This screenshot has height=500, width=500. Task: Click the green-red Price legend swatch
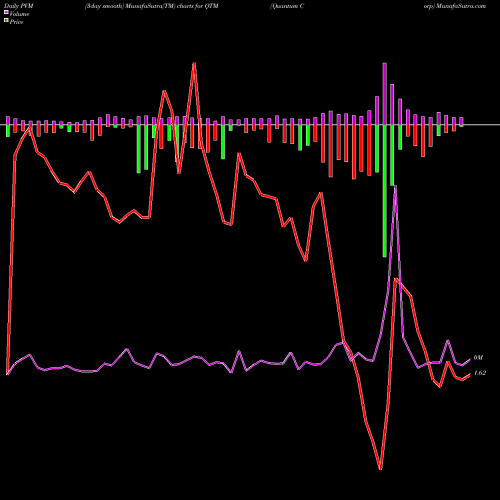(x=6, y=21)
